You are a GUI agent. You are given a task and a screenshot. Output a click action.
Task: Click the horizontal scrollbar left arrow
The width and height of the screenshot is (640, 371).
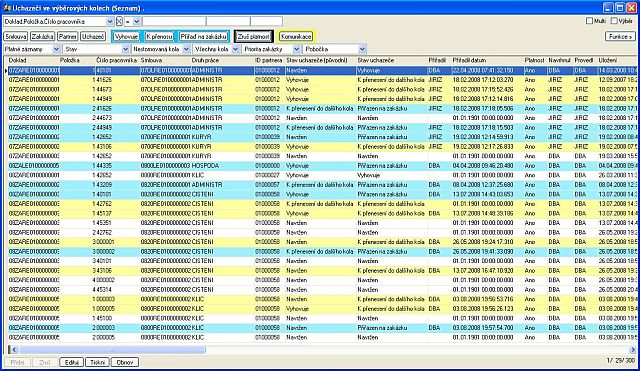[13, 350]
